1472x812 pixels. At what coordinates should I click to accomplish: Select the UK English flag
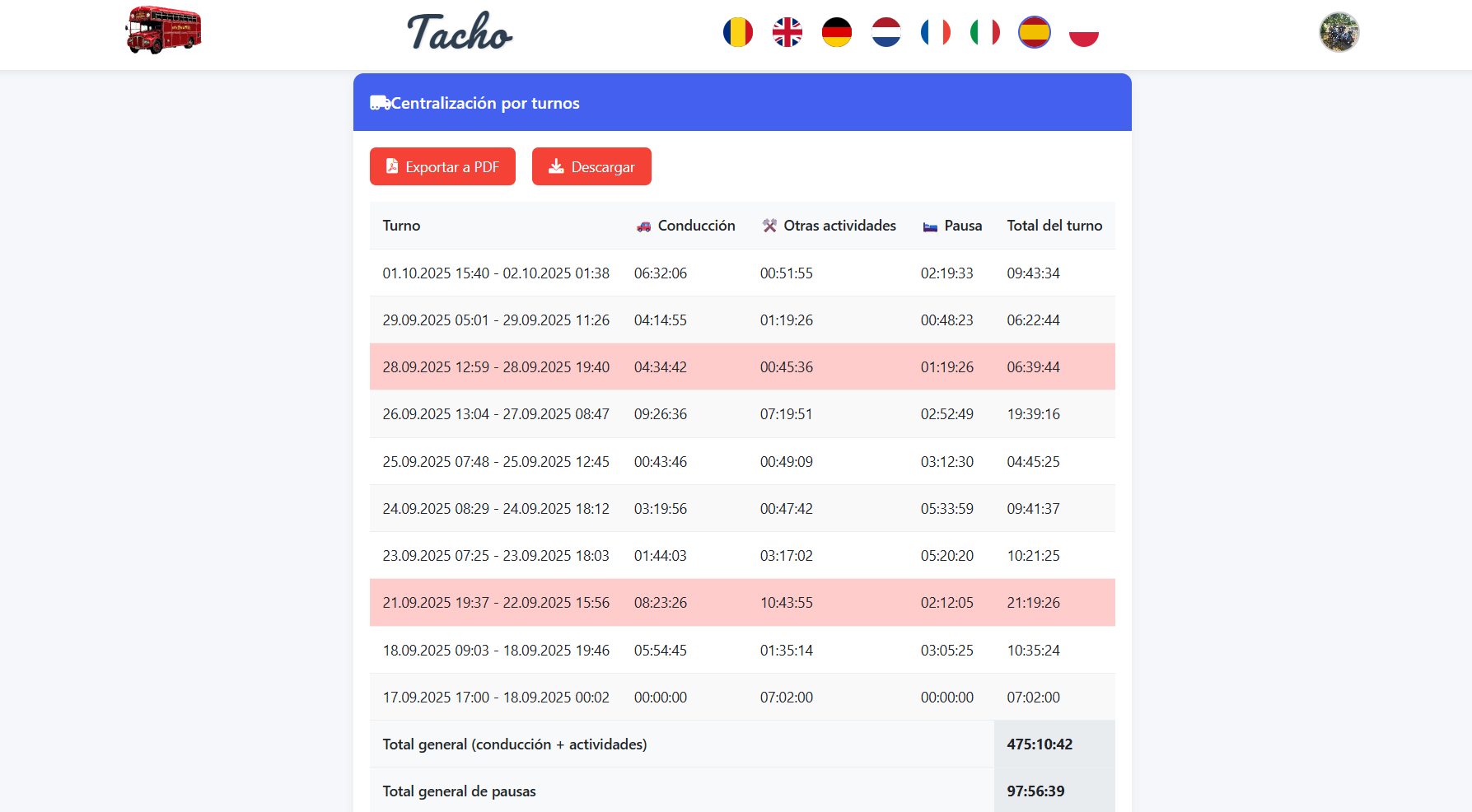pyautogui.click(x=787, y=33)
